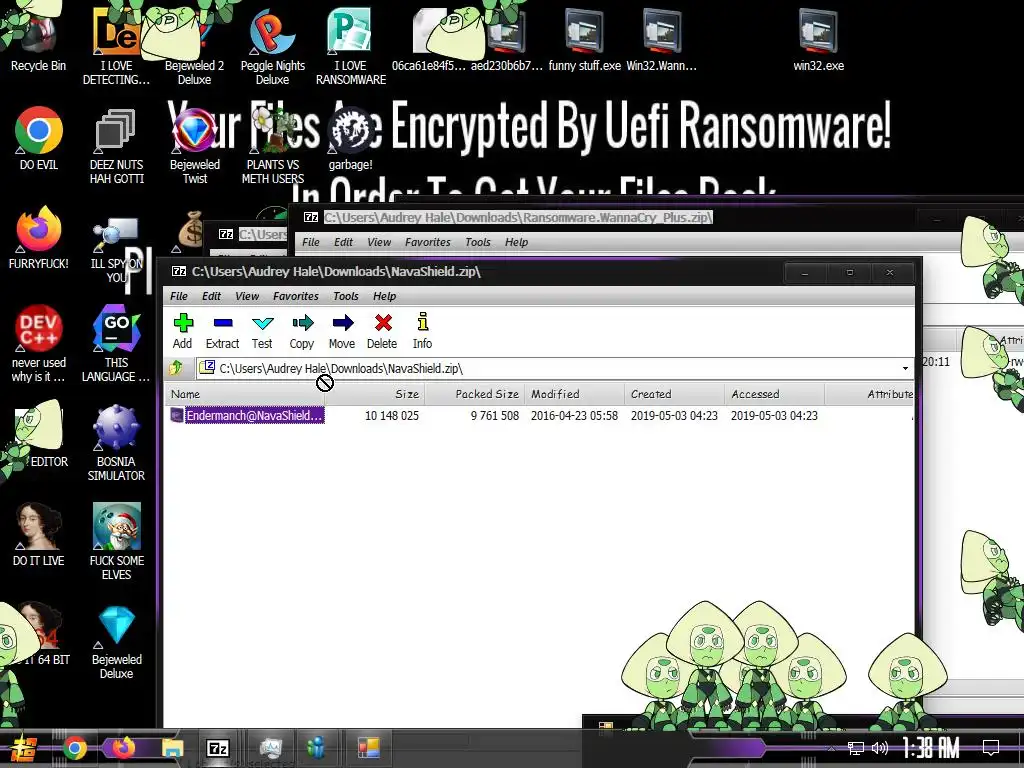This screenshot has width=1024, height=768.
Task: Open the File menu in NavaShield.zip window
Action: 178,296
